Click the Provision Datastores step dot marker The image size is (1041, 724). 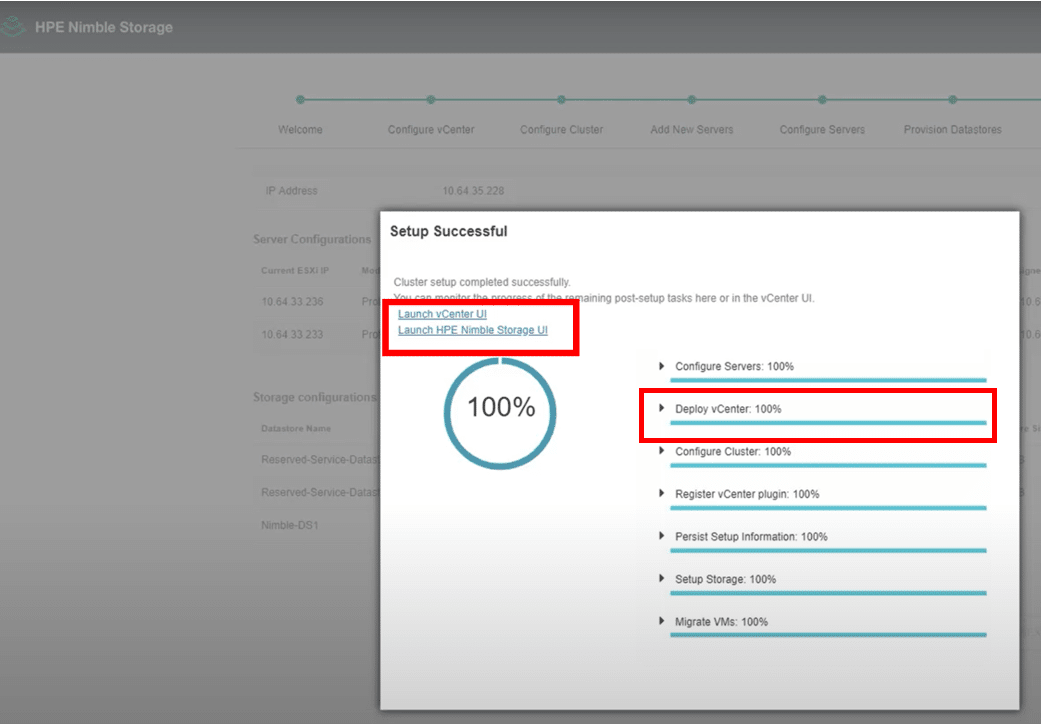point(953,100)
